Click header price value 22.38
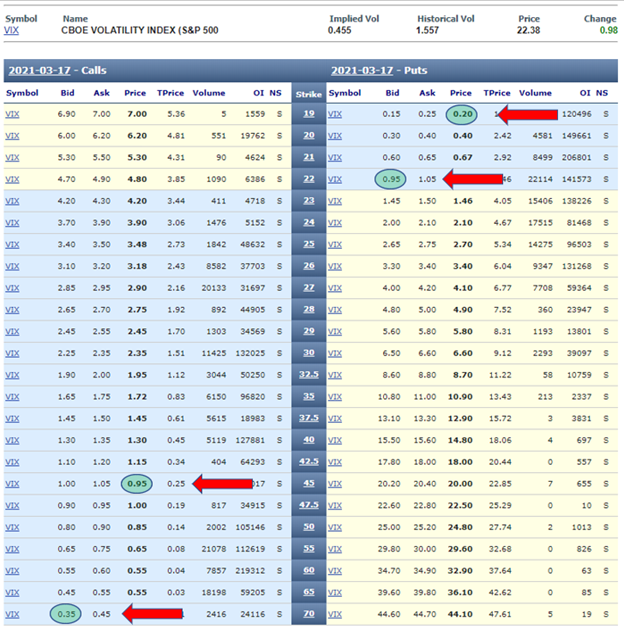Screen dimensions: 624x630 [528, 31]
